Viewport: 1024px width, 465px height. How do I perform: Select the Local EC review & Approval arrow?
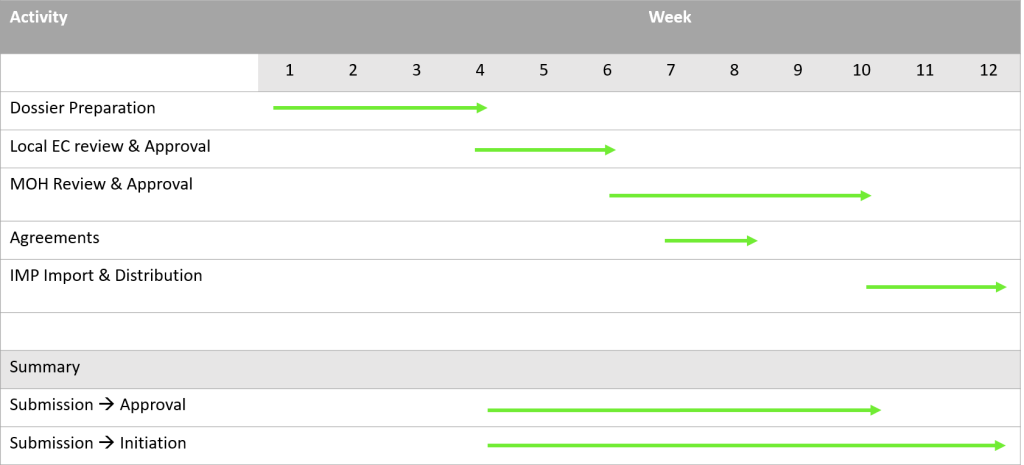coord(545,150)
